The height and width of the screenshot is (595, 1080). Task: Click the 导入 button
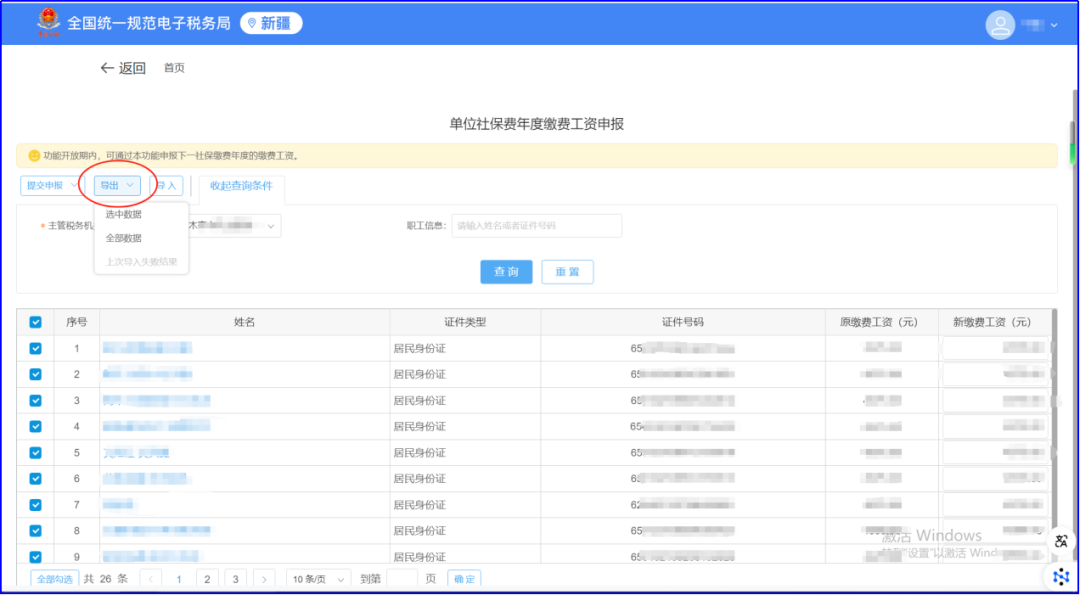[x=166, y=185]
